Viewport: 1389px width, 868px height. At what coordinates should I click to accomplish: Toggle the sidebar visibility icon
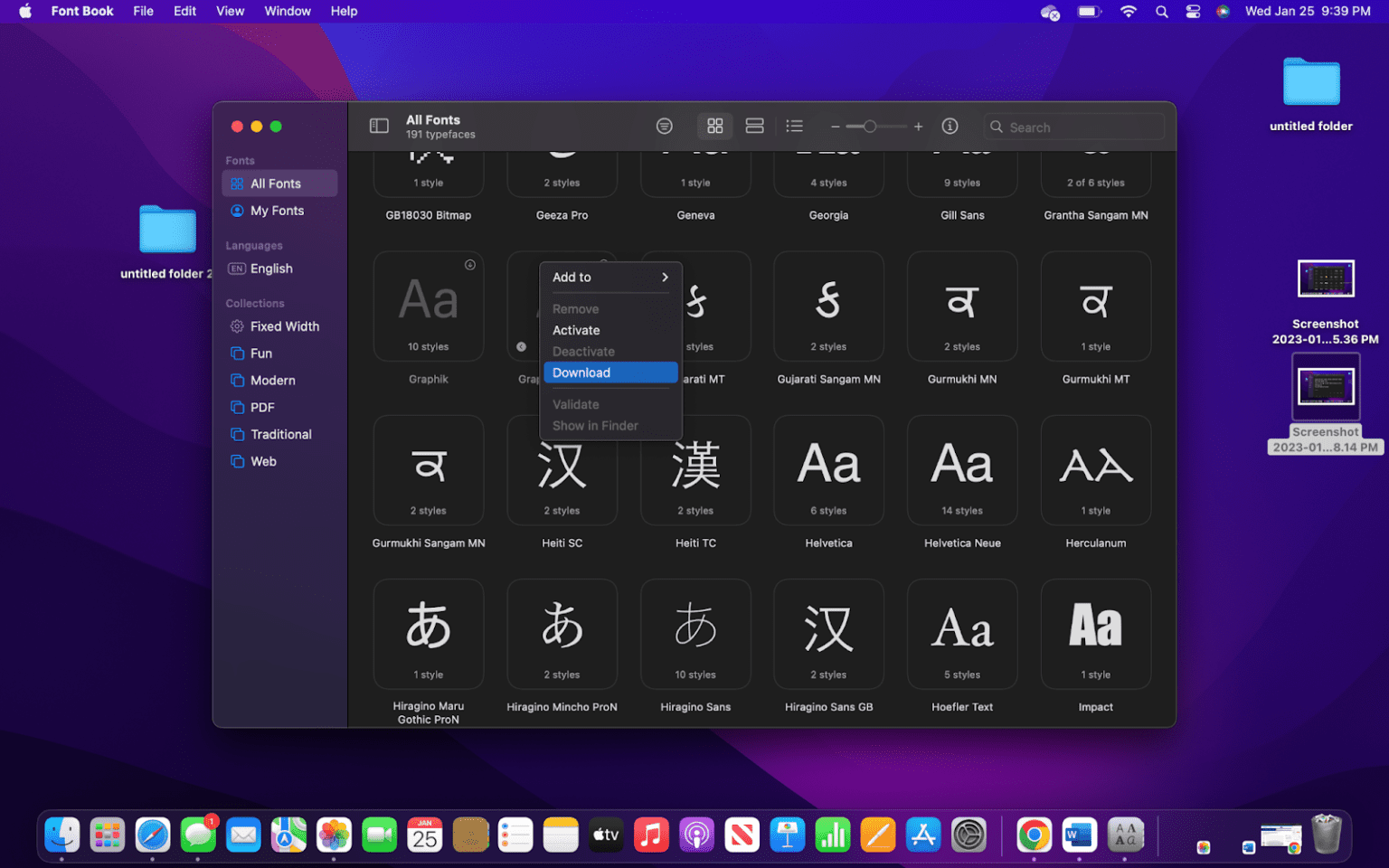tap(379, 126)
